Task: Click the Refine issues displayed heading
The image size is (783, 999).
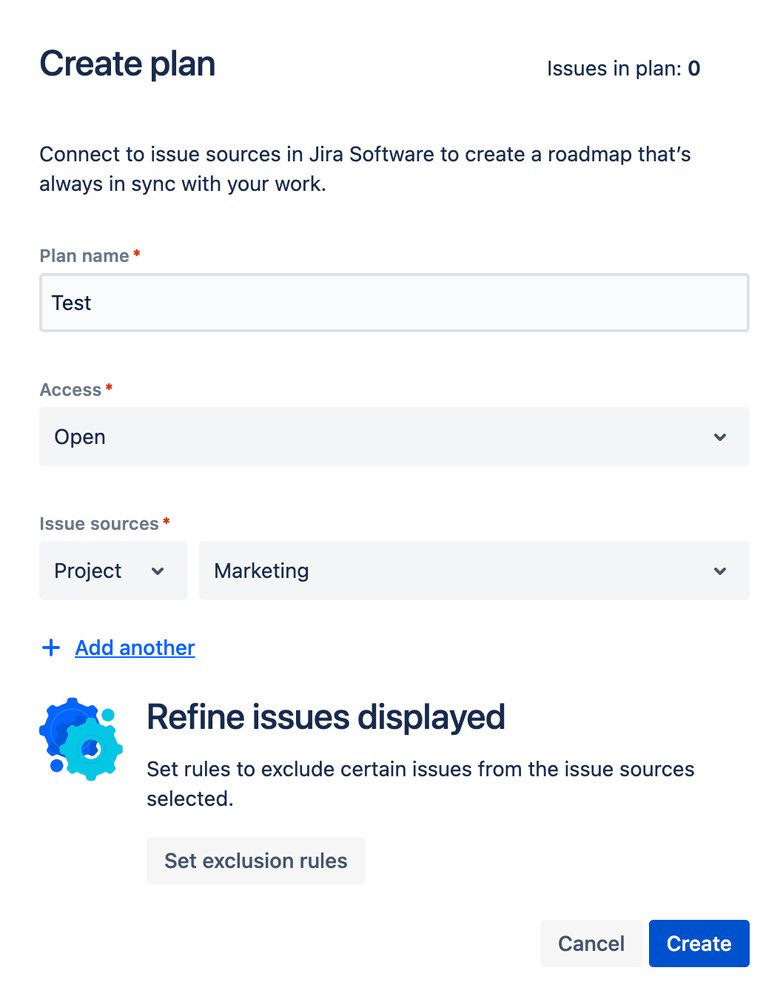Action: pyautogui.click(x=325, y=717)
